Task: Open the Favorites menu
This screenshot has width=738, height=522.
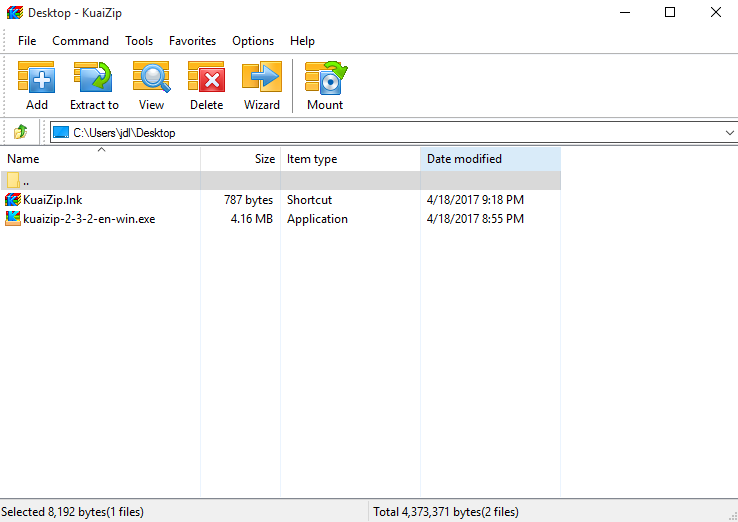Action: click(x=193, y=41)
